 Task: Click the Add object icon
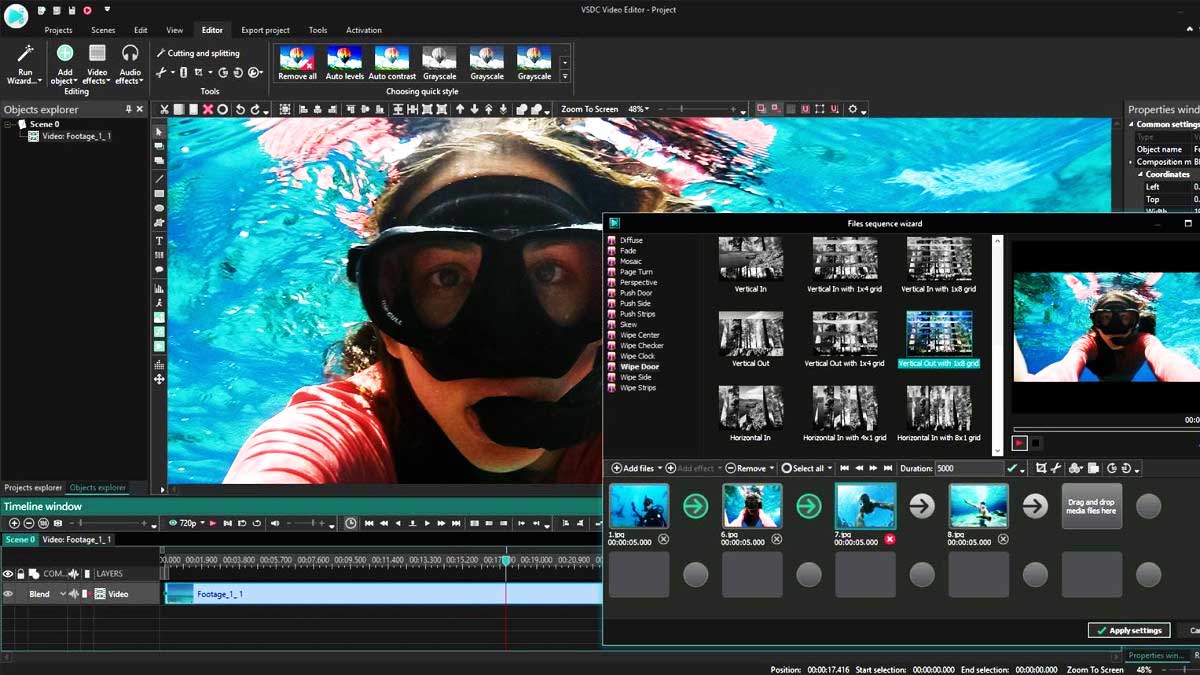click(x=65, y=53)
